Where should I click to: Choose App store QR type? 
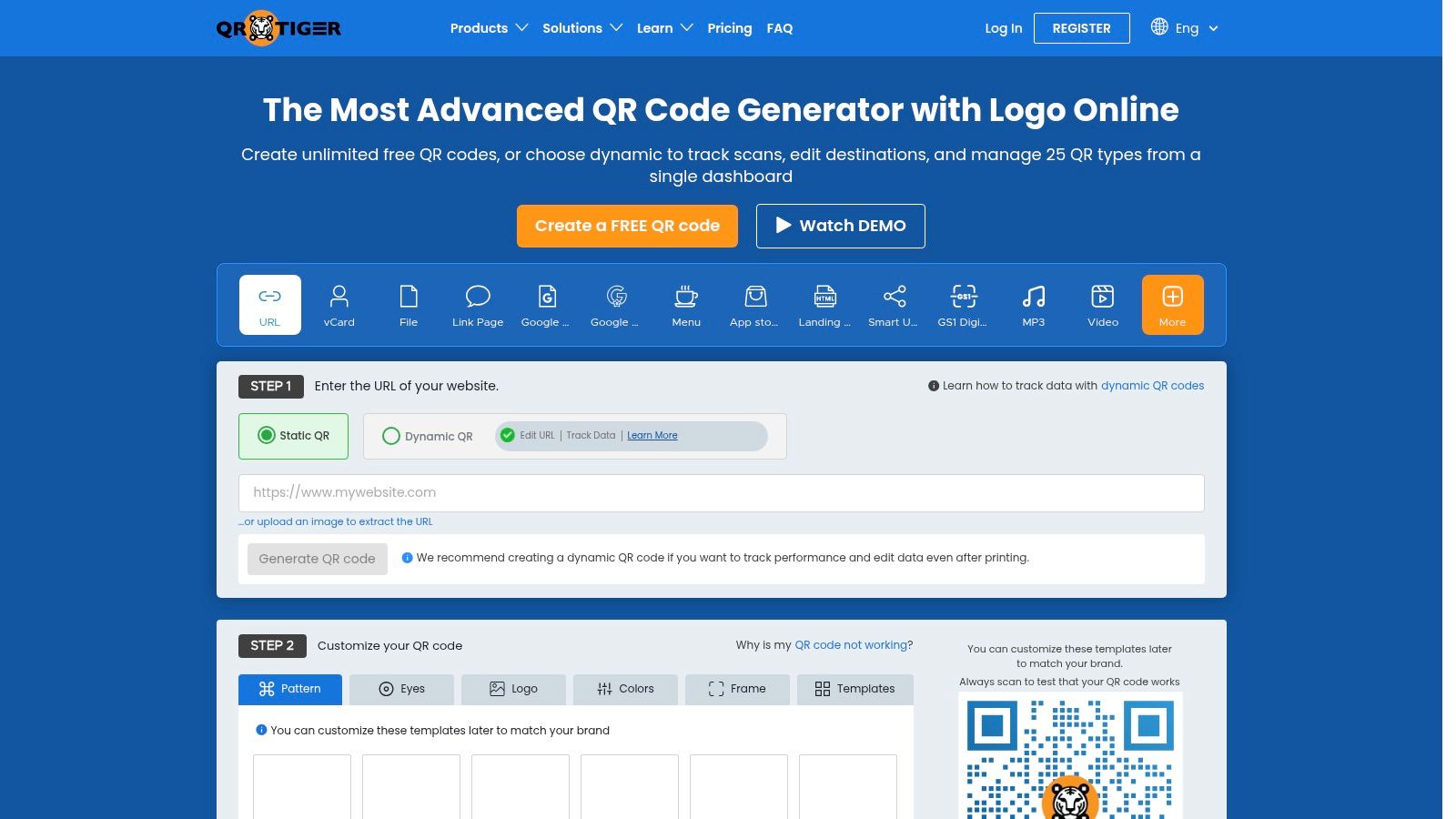coord(755,305)
